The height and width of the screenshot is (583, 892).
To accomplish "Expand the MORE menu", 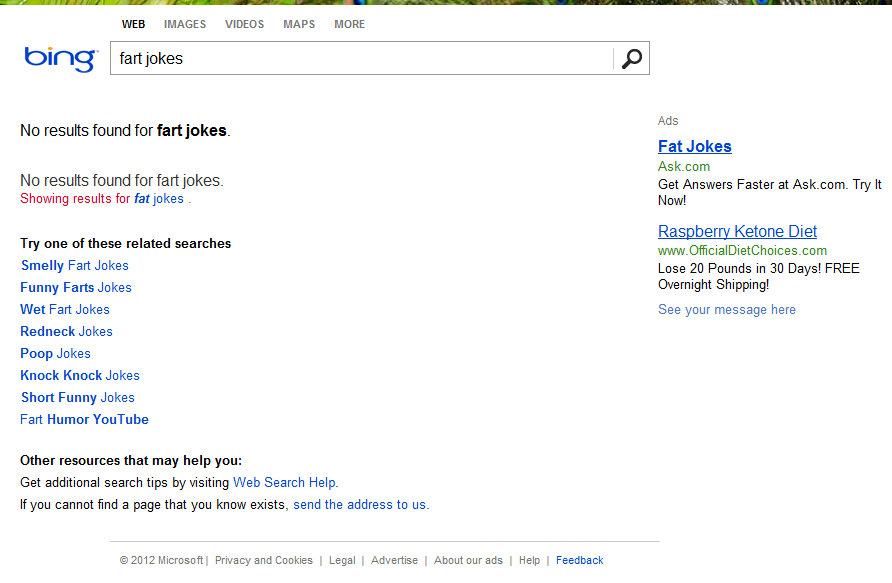I will pyautogui.click(x=349, y=24).
